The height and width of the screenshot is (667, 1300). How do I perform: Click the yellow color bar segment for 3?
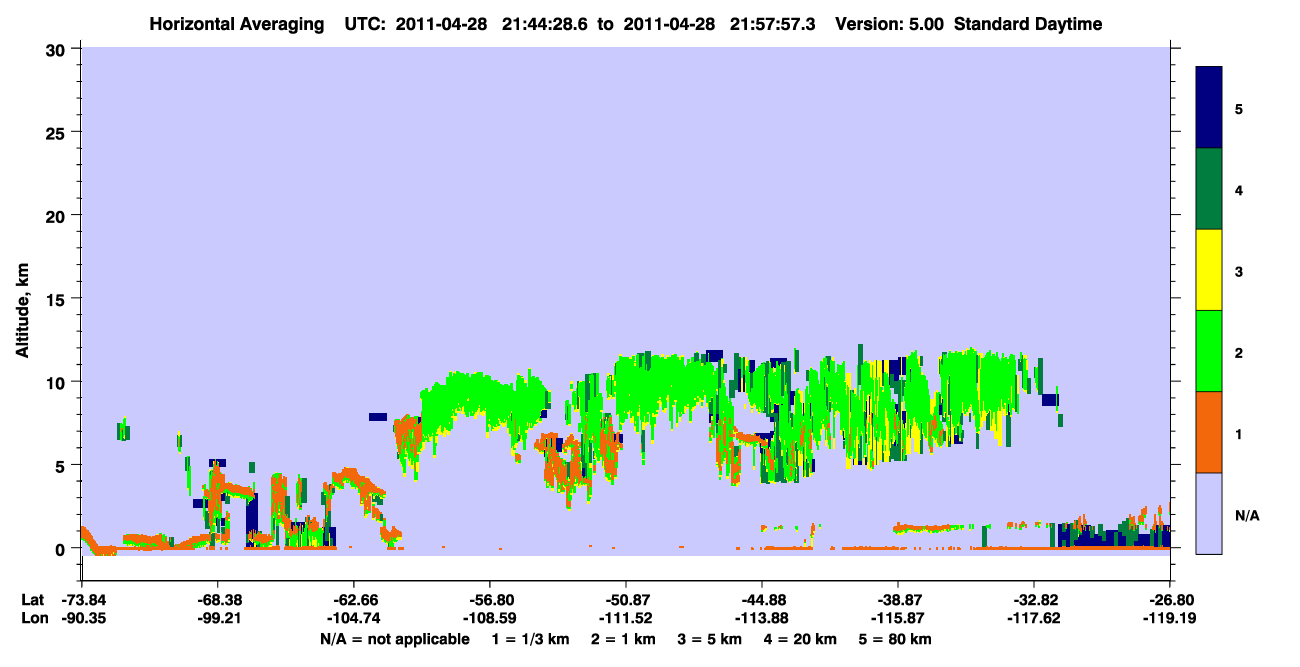[x=1209, y=270]
